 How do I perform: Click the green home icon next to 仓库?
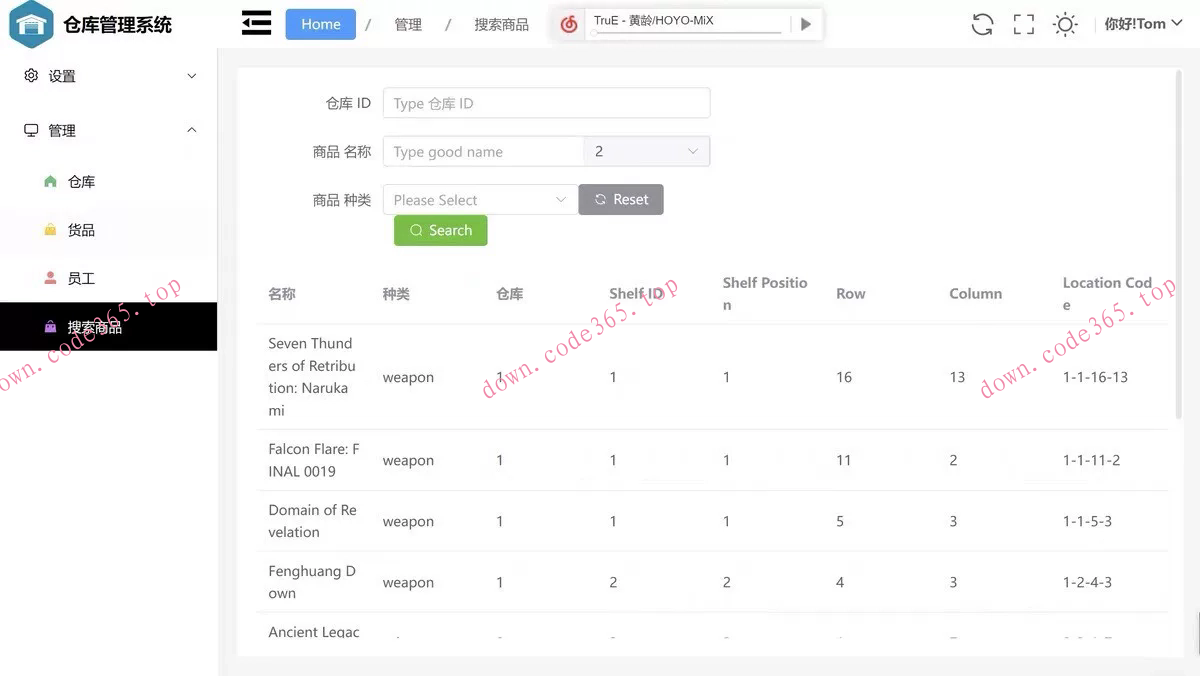[48, 181]
